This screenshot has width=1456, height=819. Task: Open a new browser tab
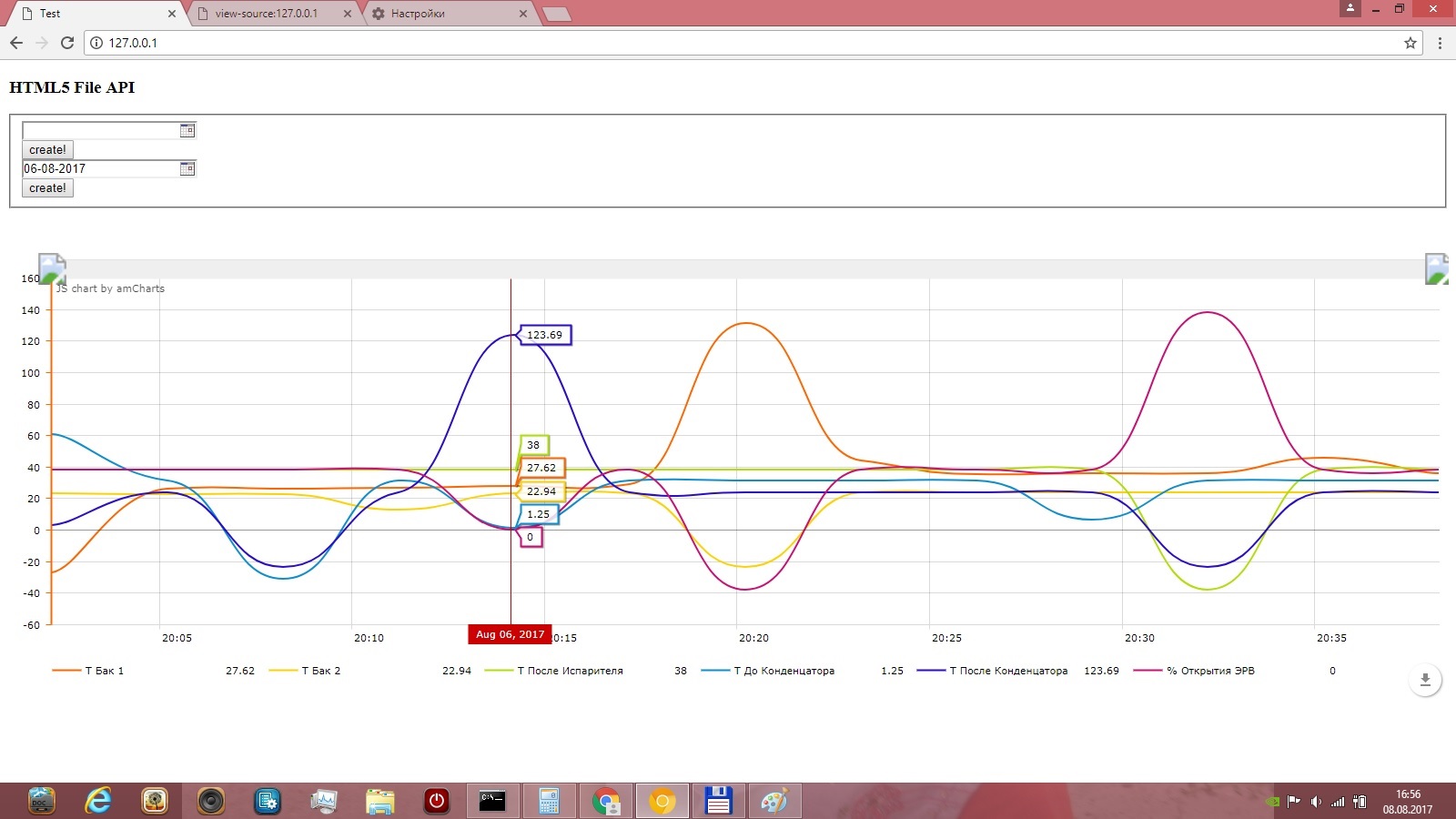pos(556,14)
